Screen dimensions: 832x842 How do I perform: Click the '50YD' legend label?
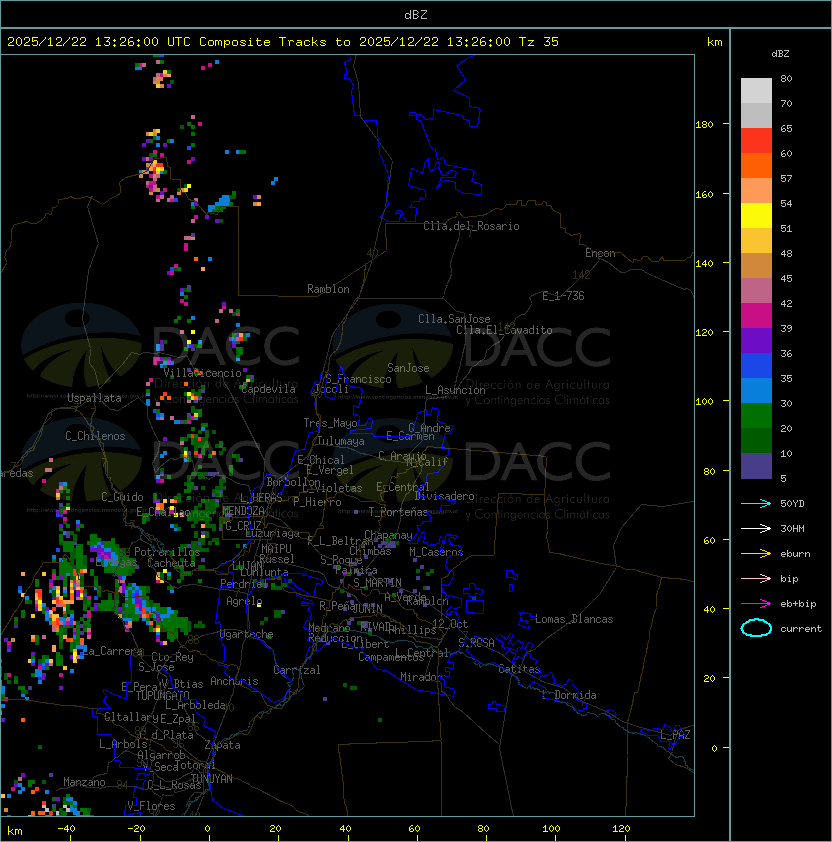[792, 504]
